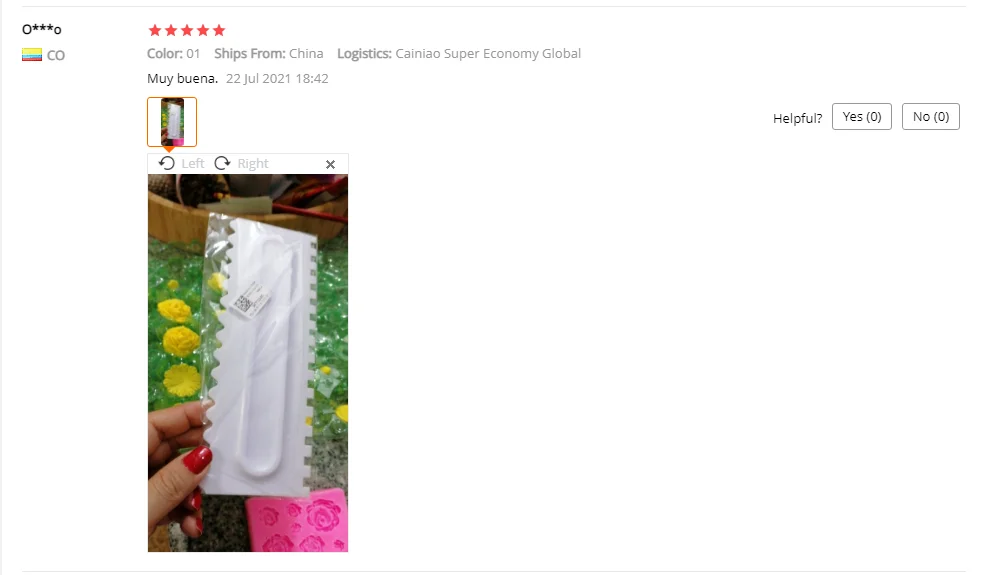Click 'Cainiao Super Economy Global' logistics text
Viewport: 985px width, 575px height.
point(487,53)
